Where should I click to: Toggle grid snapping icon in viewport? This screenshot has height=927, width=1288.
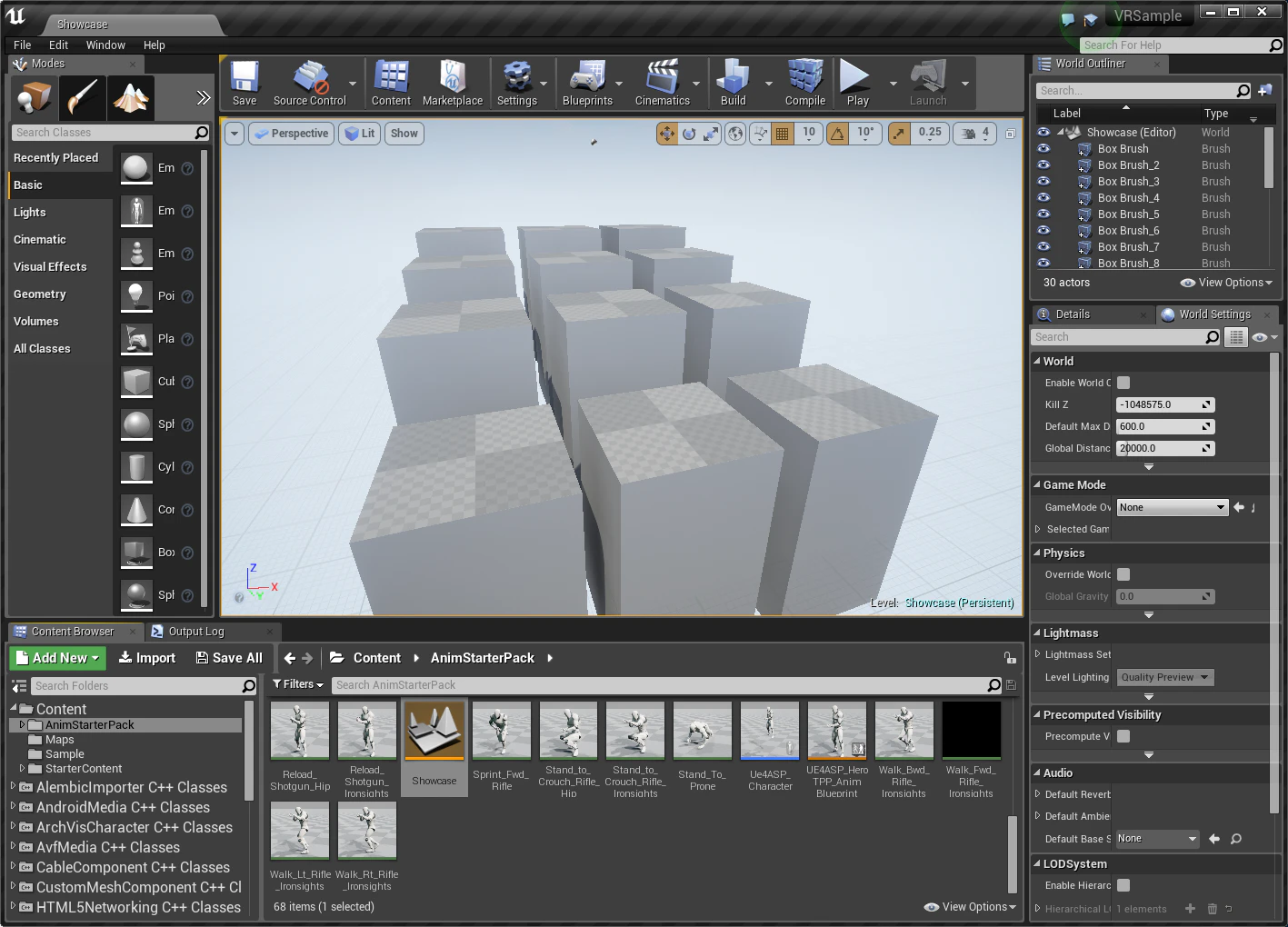point(781,134)
